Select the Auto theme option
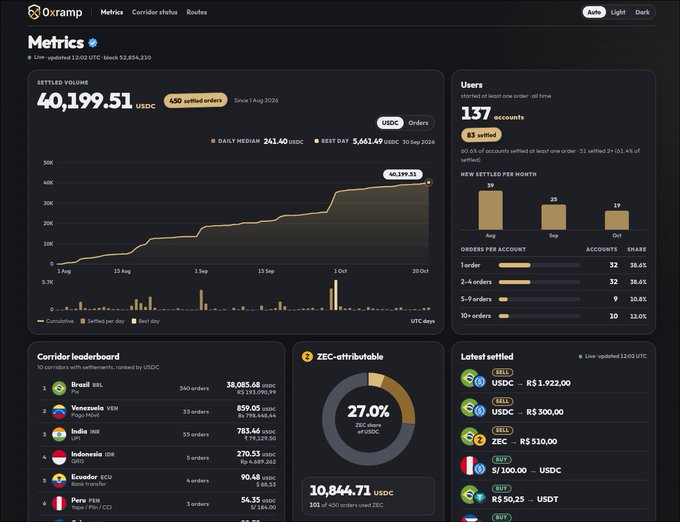 tap(594, 12)
